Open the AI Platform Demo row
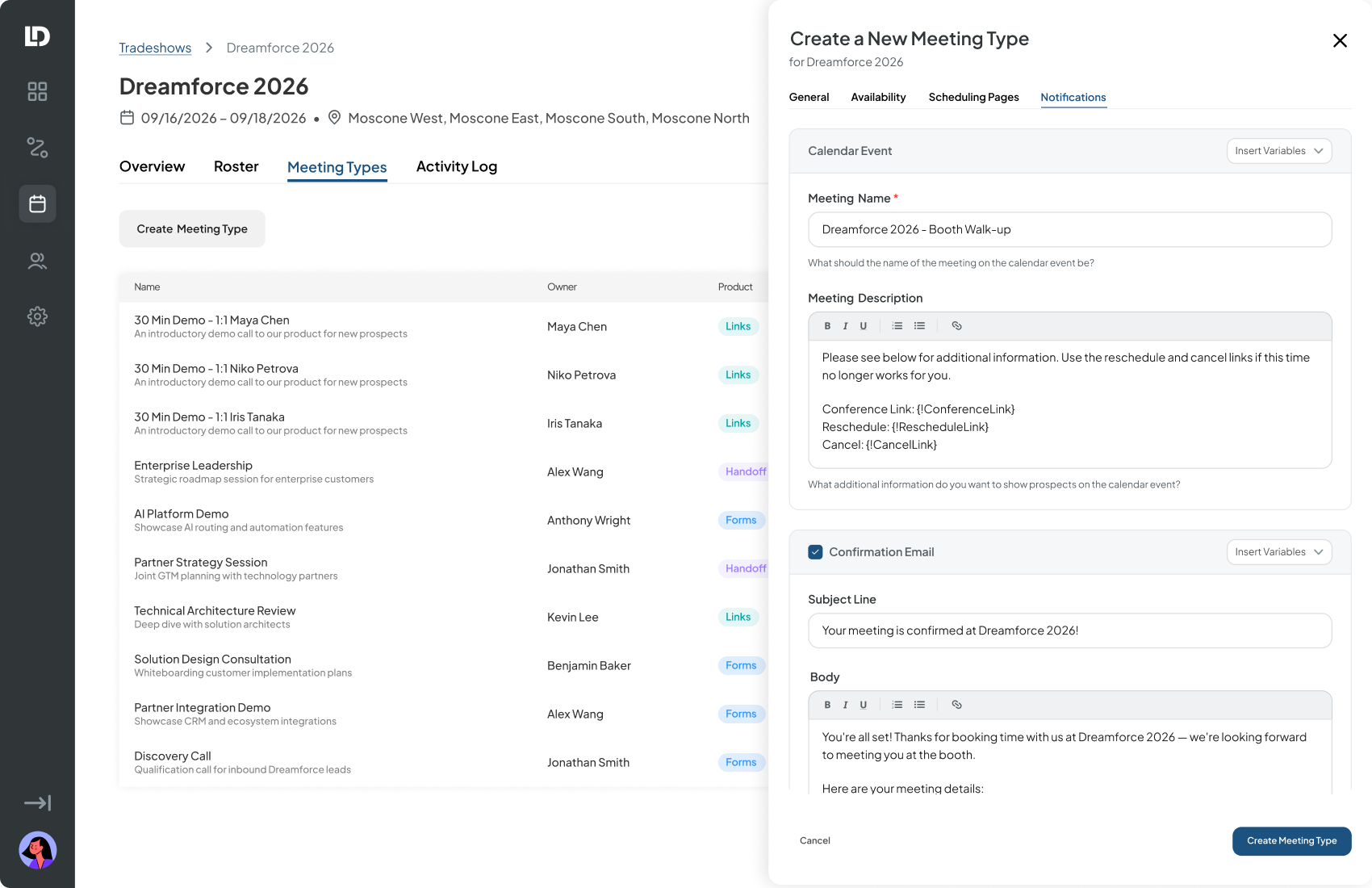This screenshot has width=1372, height=888. 443,521
